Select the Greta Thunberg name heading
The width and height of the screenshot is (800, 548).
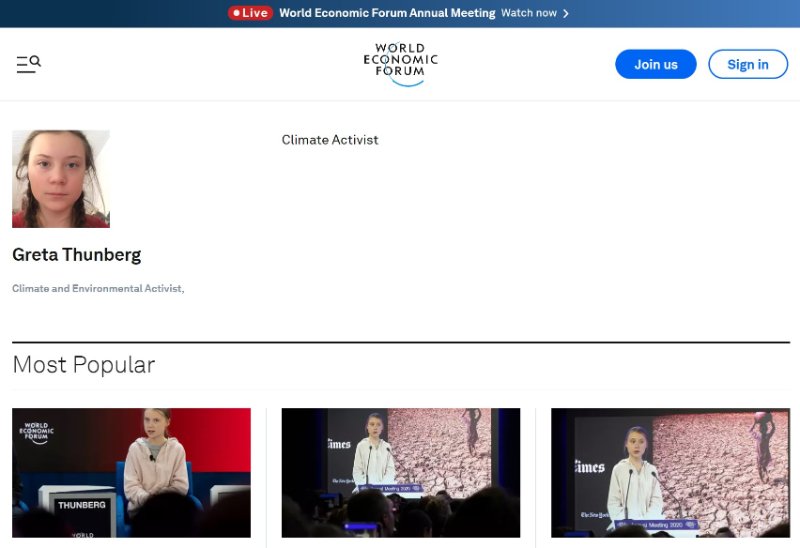(77, 255)
